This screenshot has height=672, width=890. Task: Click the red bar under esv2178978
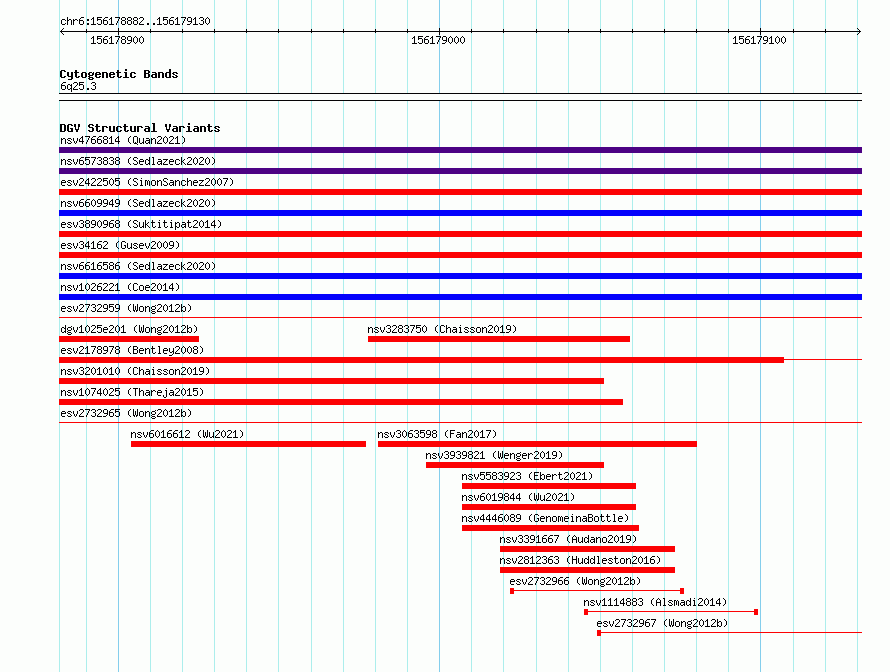(421, 360)
